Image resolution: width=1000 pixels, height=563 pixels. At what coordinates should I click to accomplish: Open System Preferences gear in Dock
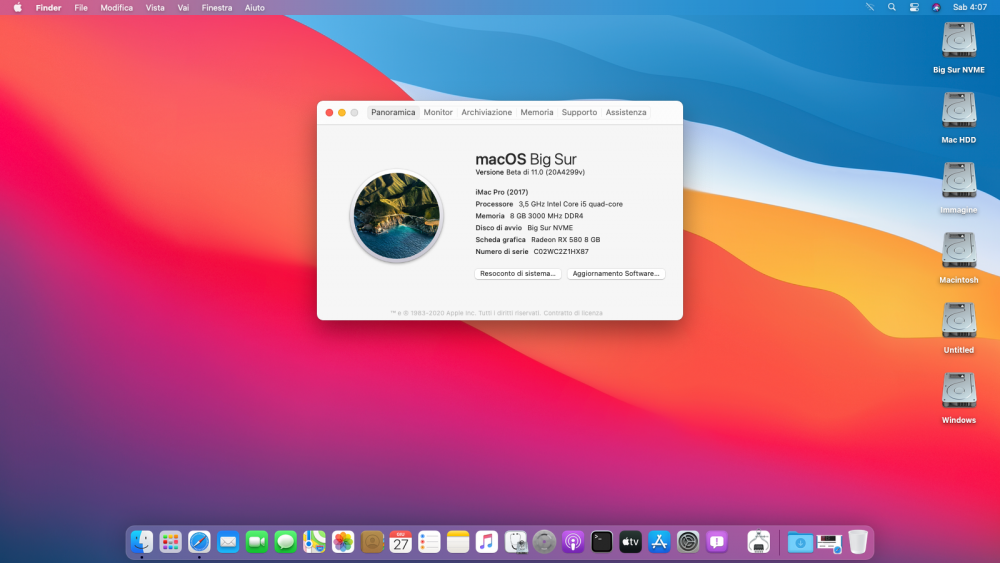pyautogui.click(x=688, y=542)
